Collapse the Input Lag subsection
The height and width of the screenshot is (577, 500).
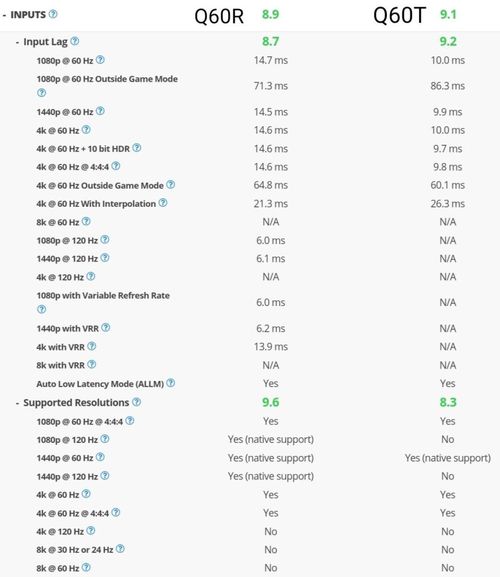pyautogui.click(x=17, y=42)
